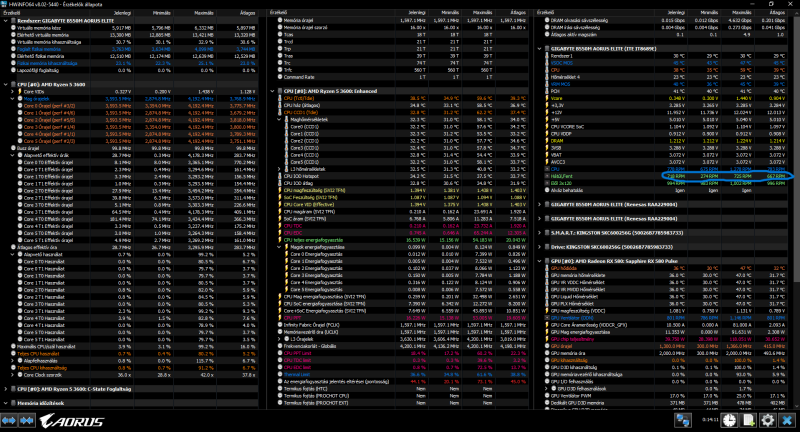Open sensor settings via the gear icon
The width and height of the screenshot is (800, 432).
click(x=767, y=420)
